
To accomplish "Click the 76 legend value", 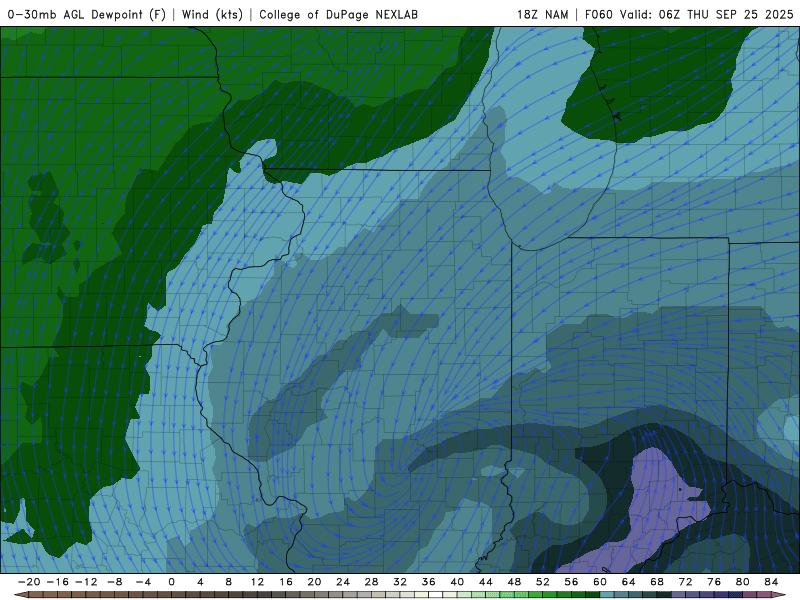I will point(714,582).
